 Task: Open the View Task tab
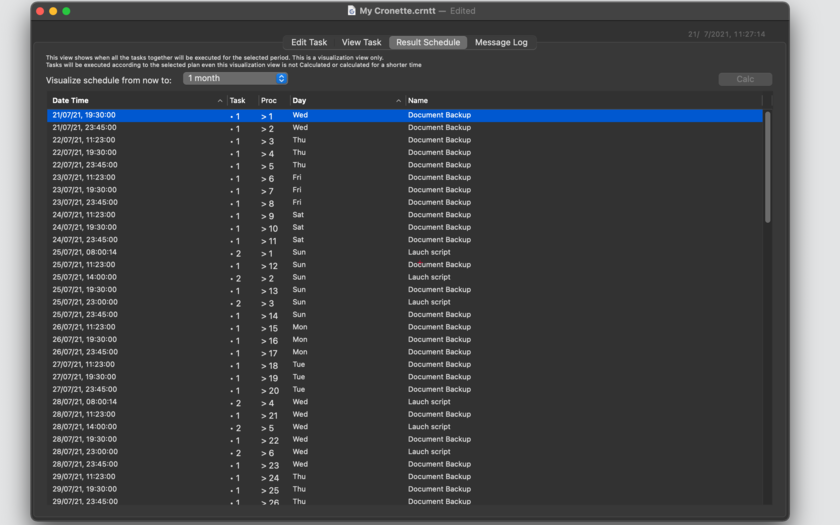(x=362, y=42)
